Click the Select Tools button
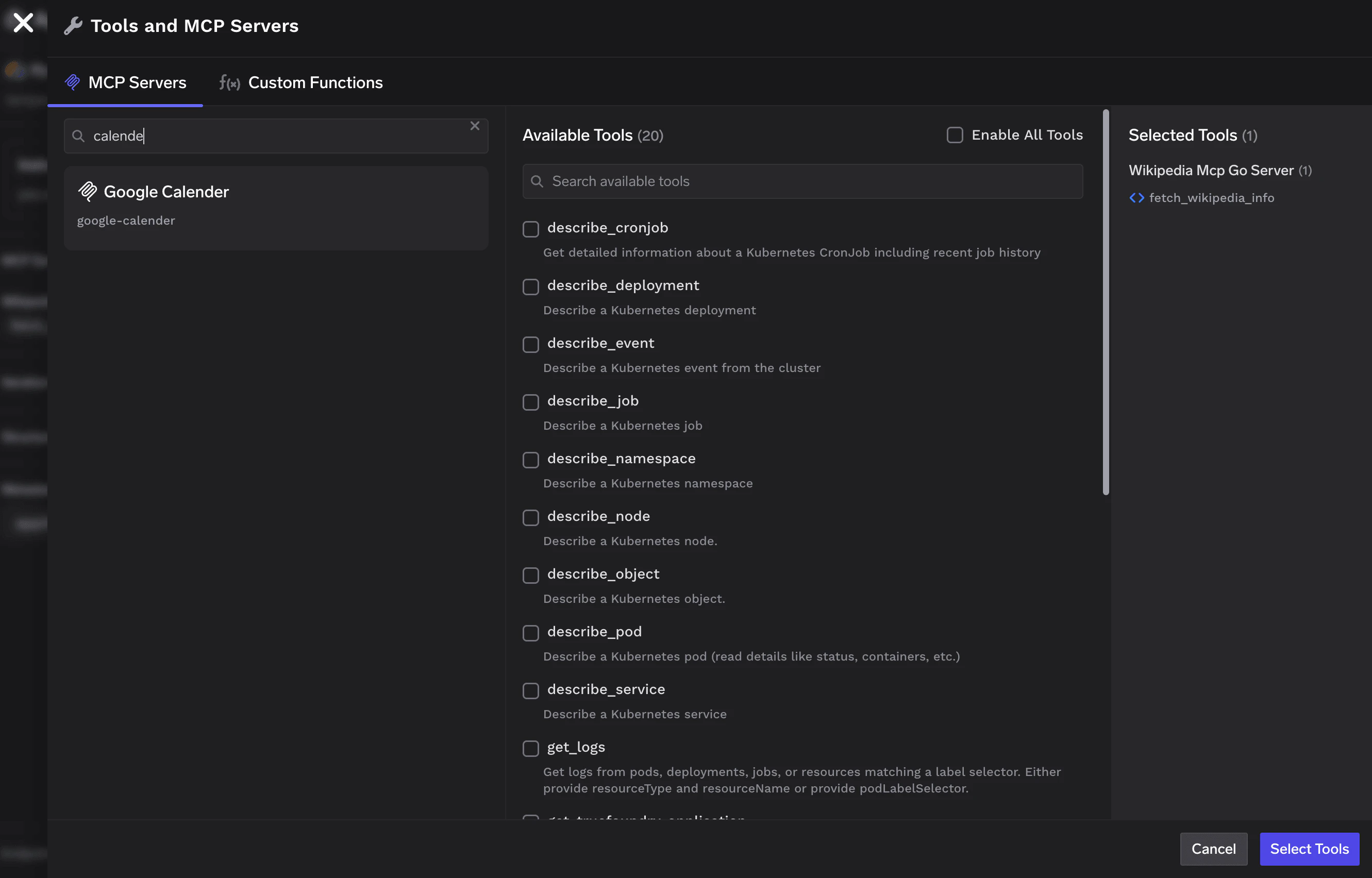This screenshot has height=878, width=1372. [x=1309, y=849]
